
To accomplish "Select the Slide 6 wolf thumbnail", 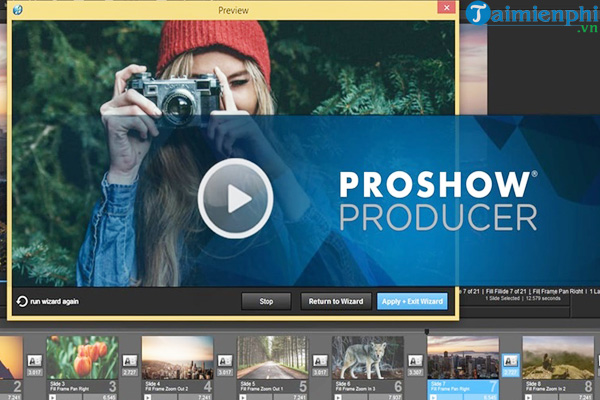I will 368,358.
